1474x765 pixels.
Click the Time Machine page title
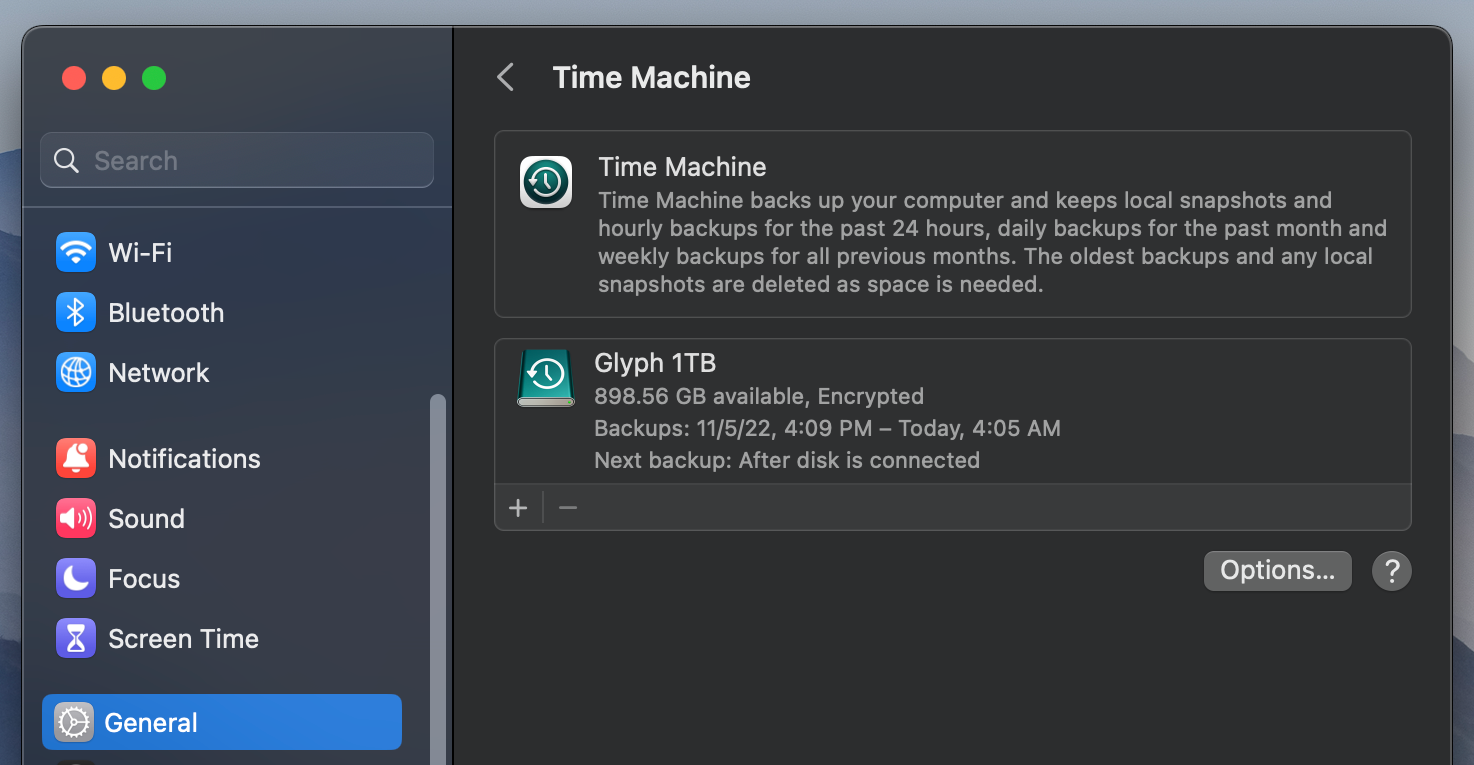(x=652, y=78)
